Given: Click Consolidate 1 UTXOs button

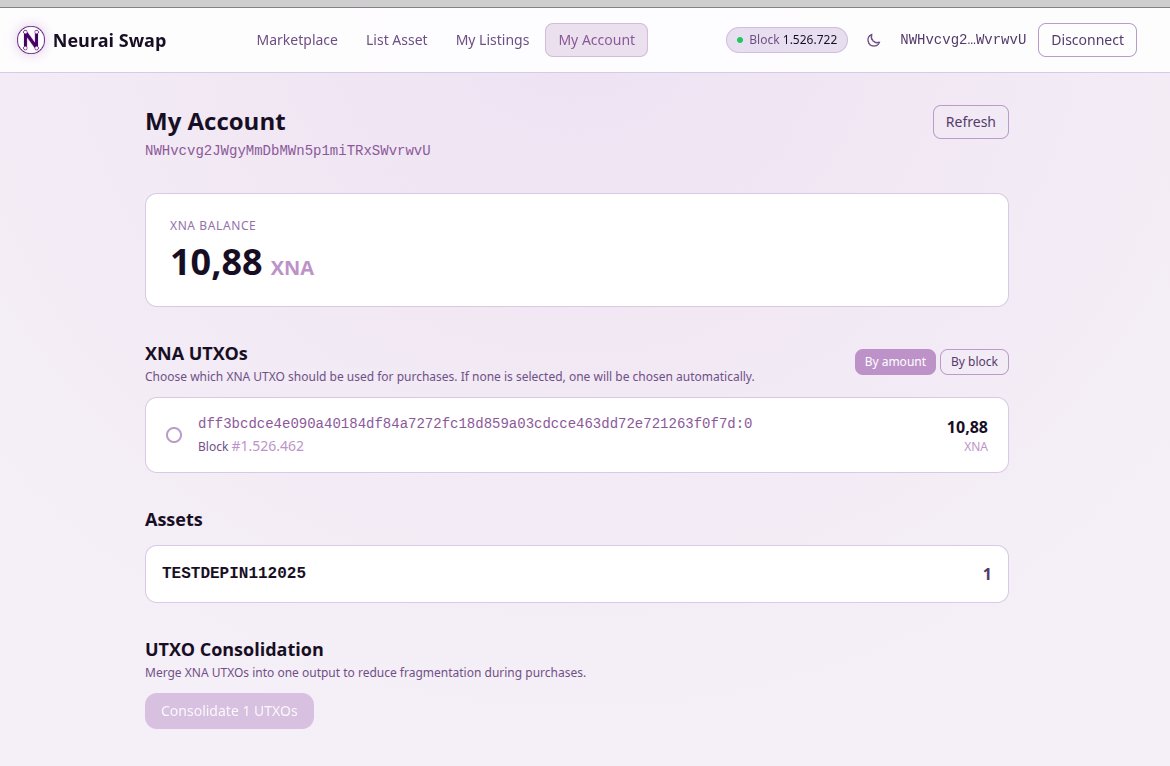Looking at the screenshot, I should [229, 711].
